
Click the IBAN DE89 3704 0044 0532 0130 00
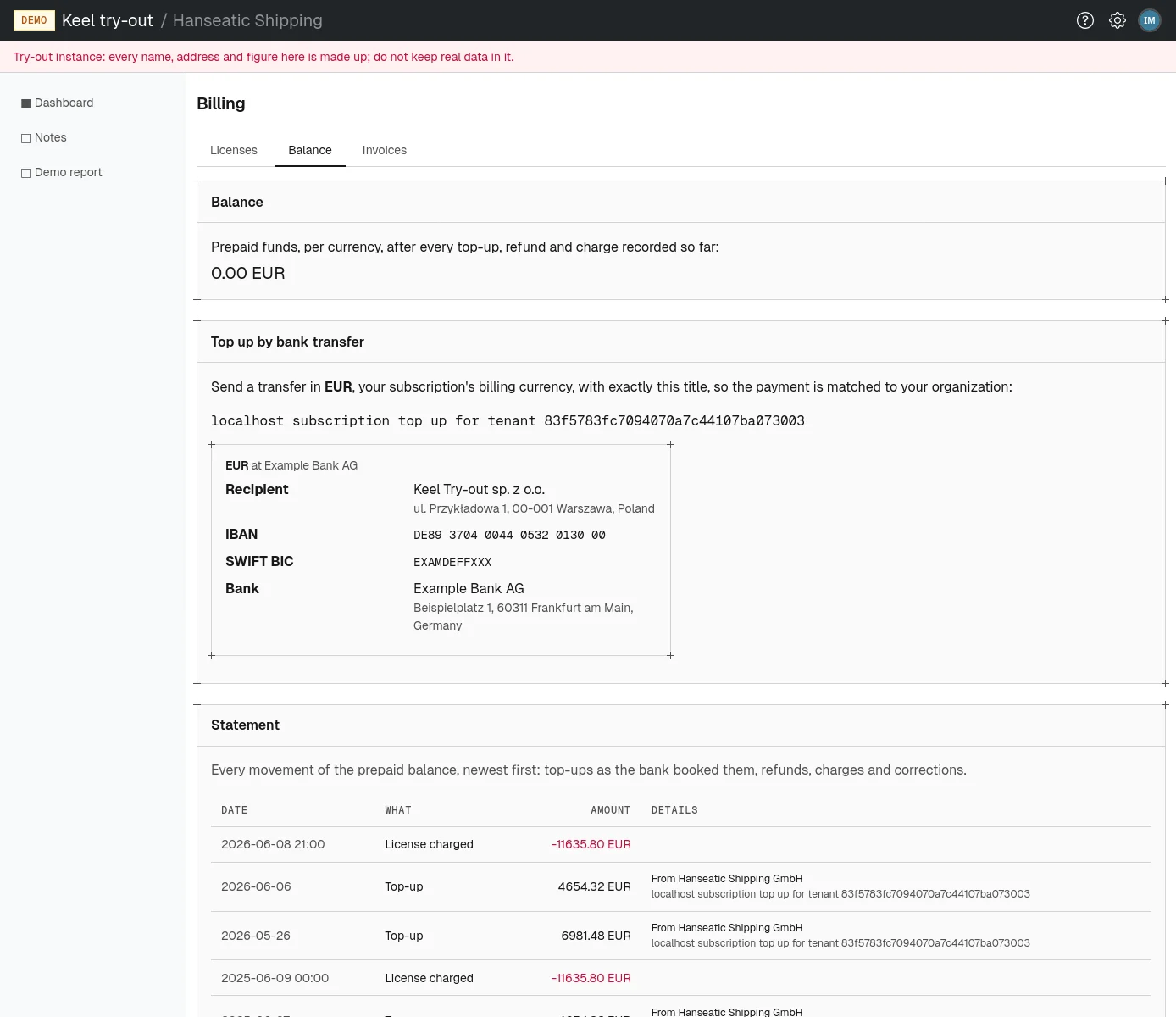509,535
